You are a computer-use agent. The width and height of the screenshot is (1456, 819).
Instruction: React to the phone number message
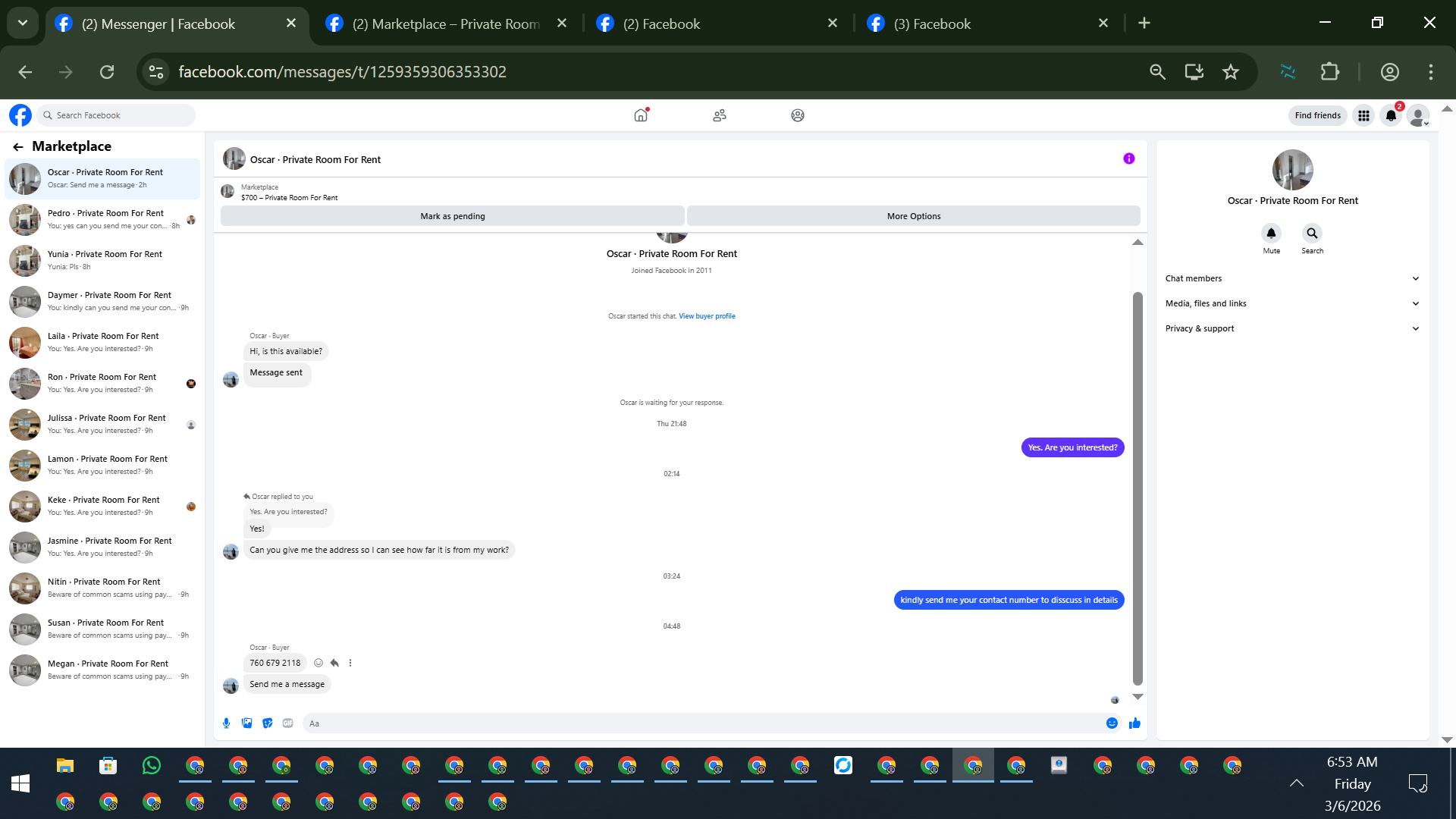(318, 663)
